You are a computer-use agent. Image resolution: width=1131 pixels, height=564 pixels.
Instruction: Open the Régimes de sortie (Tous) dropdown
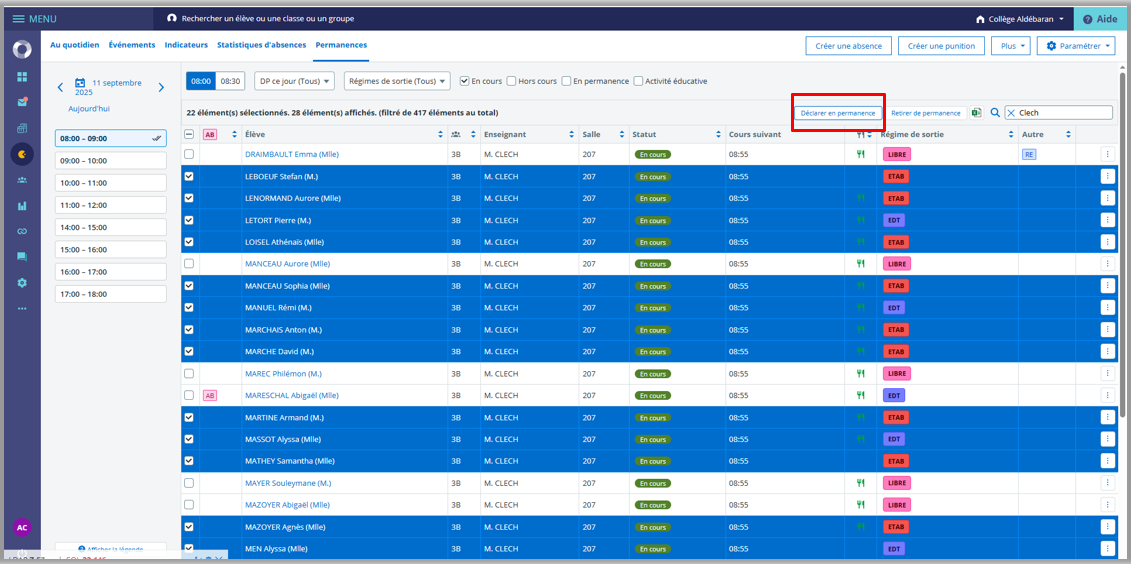(x=397, y=81)
